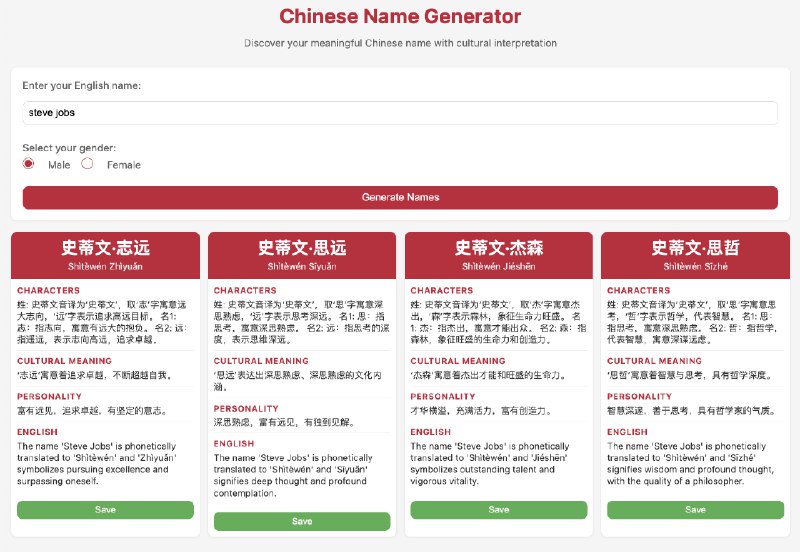Save the 史蒂文·志远 name card
This screenshot has height=552, width=800.
105,510
